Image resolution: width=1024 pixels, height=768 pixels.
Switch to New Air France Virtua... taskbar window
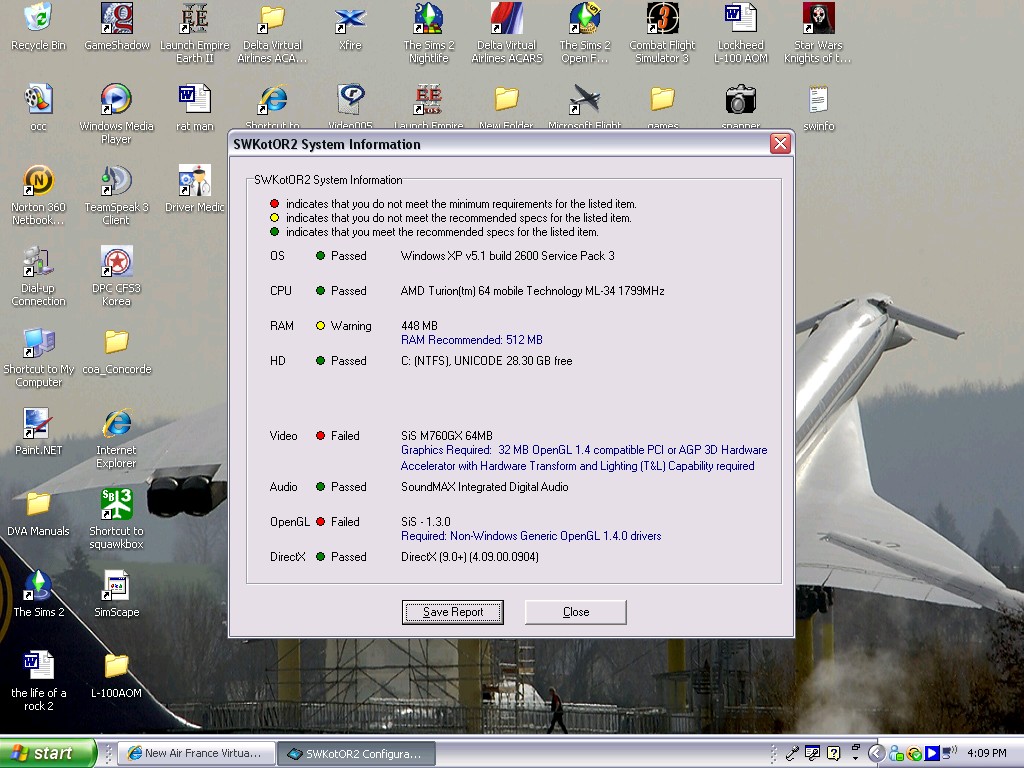(197, 753)
